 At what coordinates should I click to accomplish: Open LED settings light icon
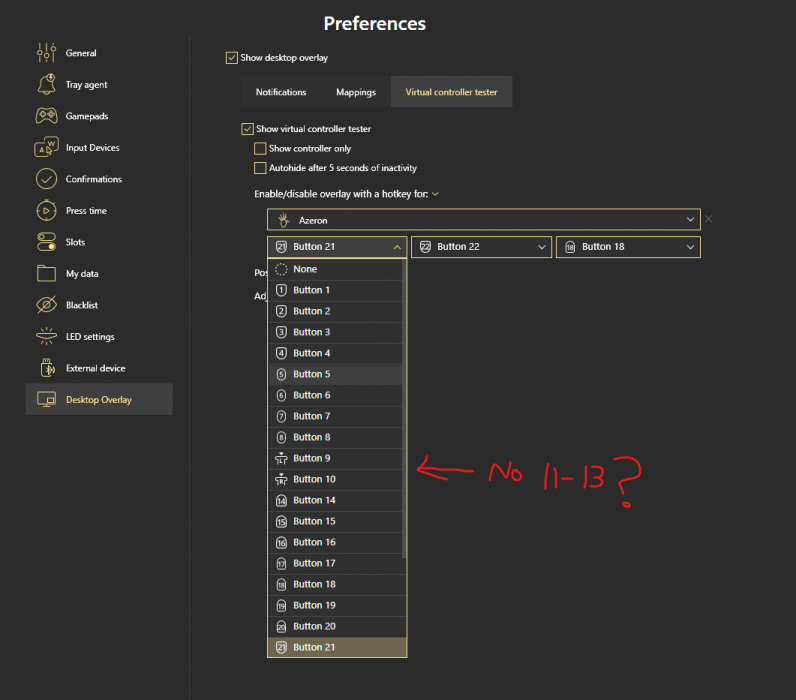click(46, 337)
